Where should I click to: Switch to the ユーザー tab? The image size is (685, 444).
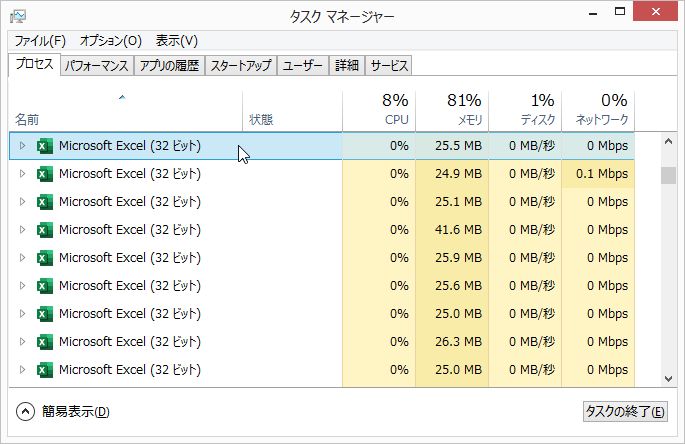302,66
